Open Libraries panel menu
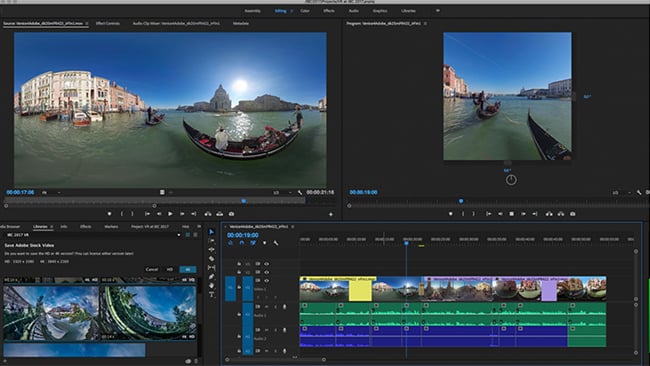 point(51,227)
